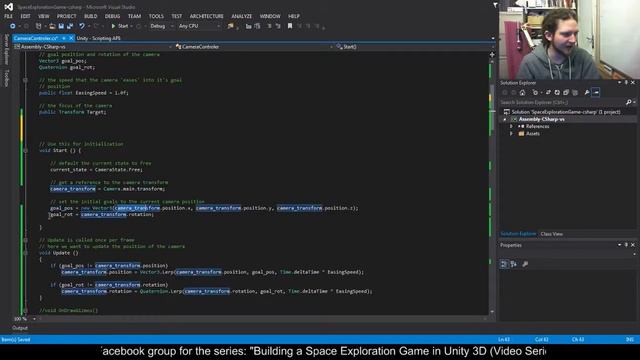Click the Collapse All icon in Solution Explorer
This screenshot has width=640, height=360.
tap(566, 93)
